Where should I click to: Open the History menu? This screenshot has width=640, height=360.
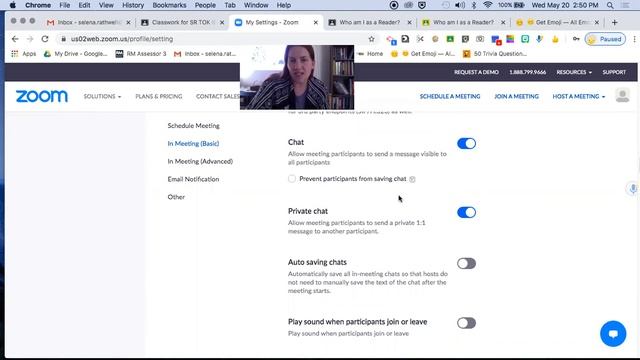[x=133, y=5]
